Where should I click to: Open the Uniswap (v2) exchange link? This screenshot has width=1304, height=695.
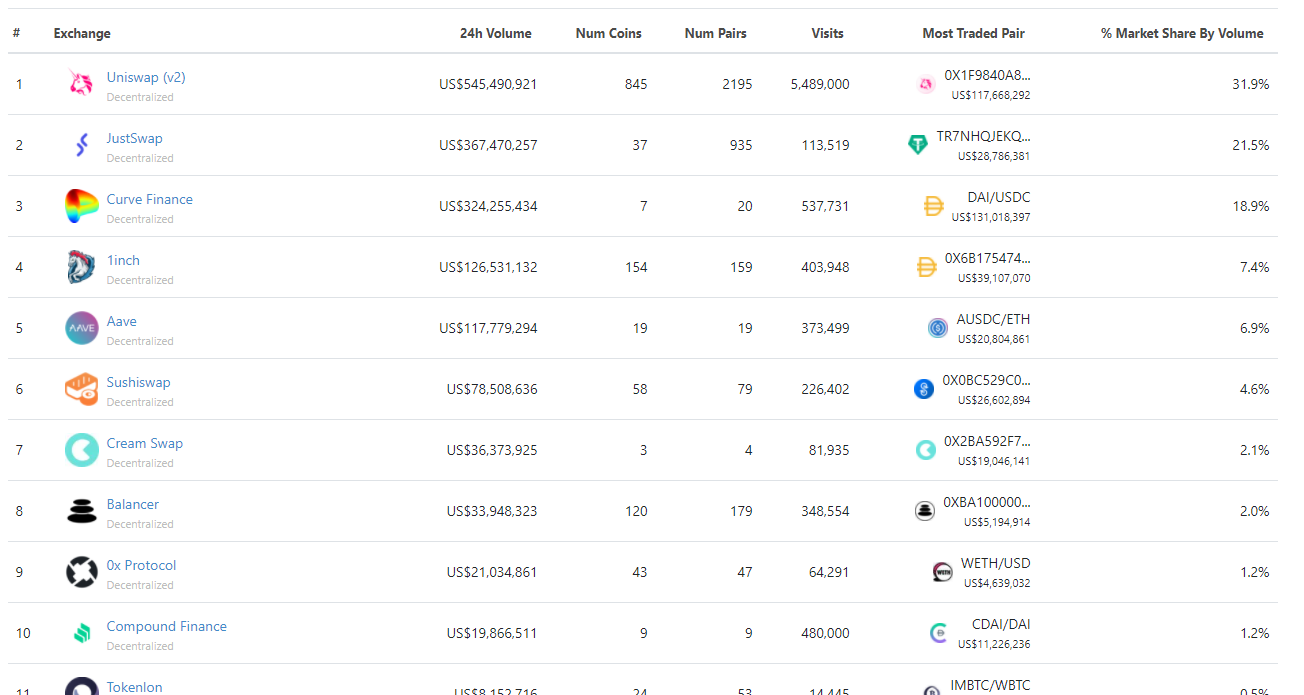click(x=146, y=77)
